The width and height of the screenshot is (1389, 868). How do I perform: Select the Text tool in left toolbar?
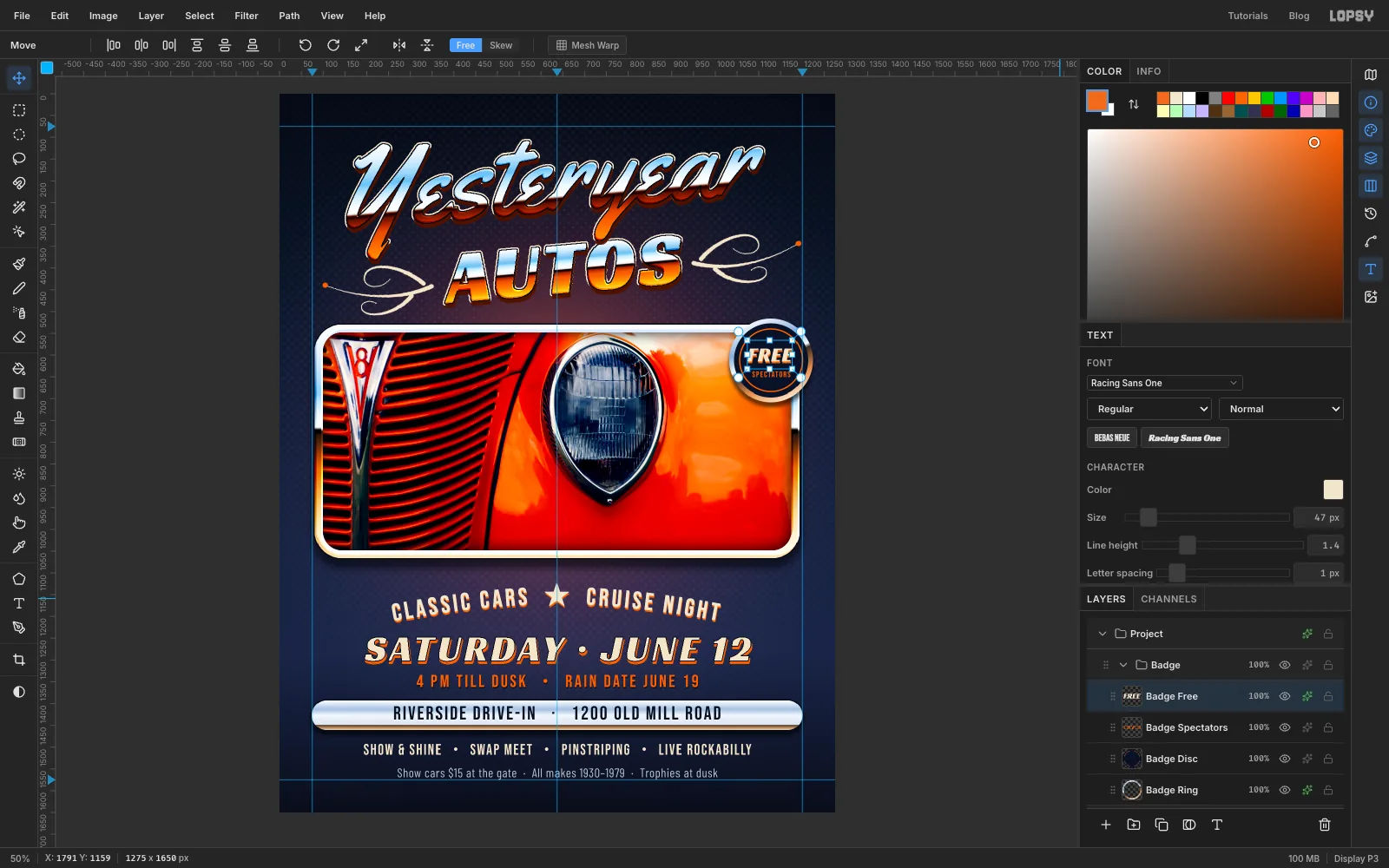[x=19, y=603]
